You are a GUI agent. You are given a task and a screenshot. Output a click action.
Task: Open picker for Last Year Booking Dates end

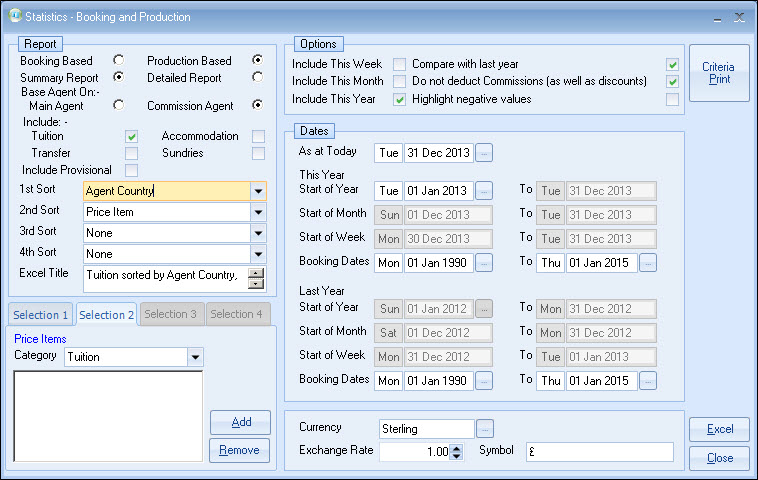[648, 381]
